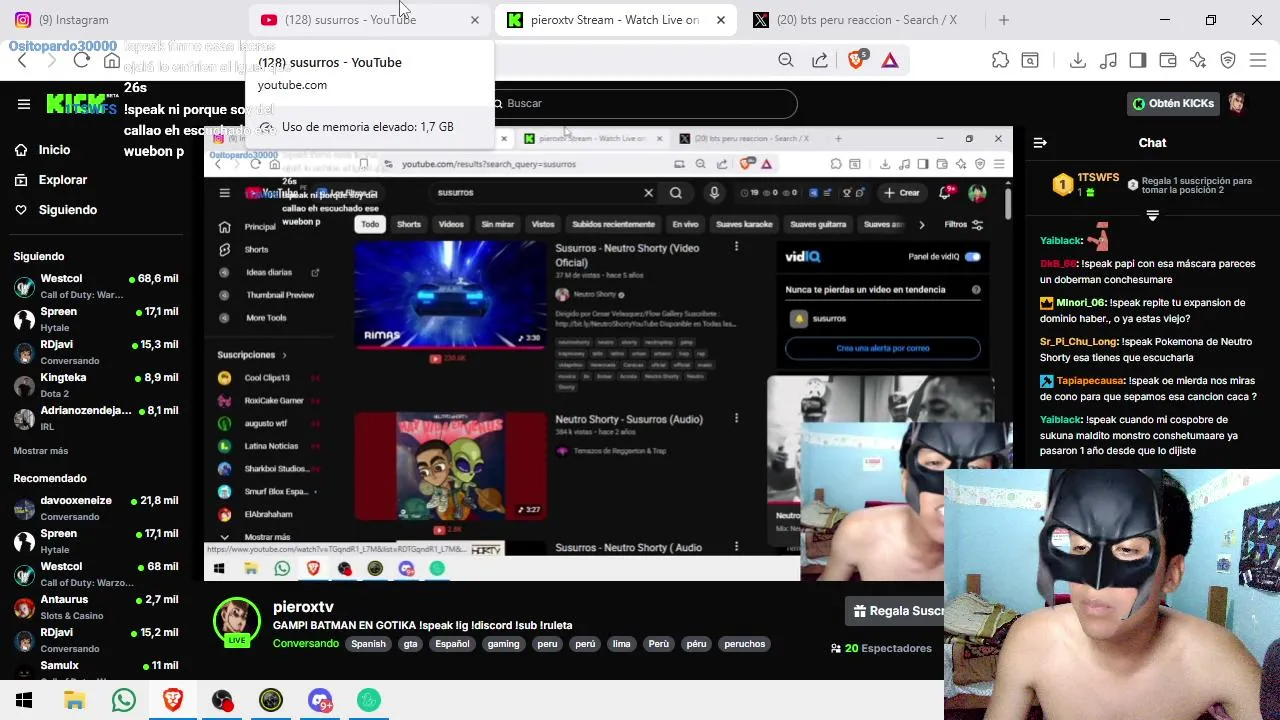
Task: Click Minori_06 username in chat
Action: 1081,303
